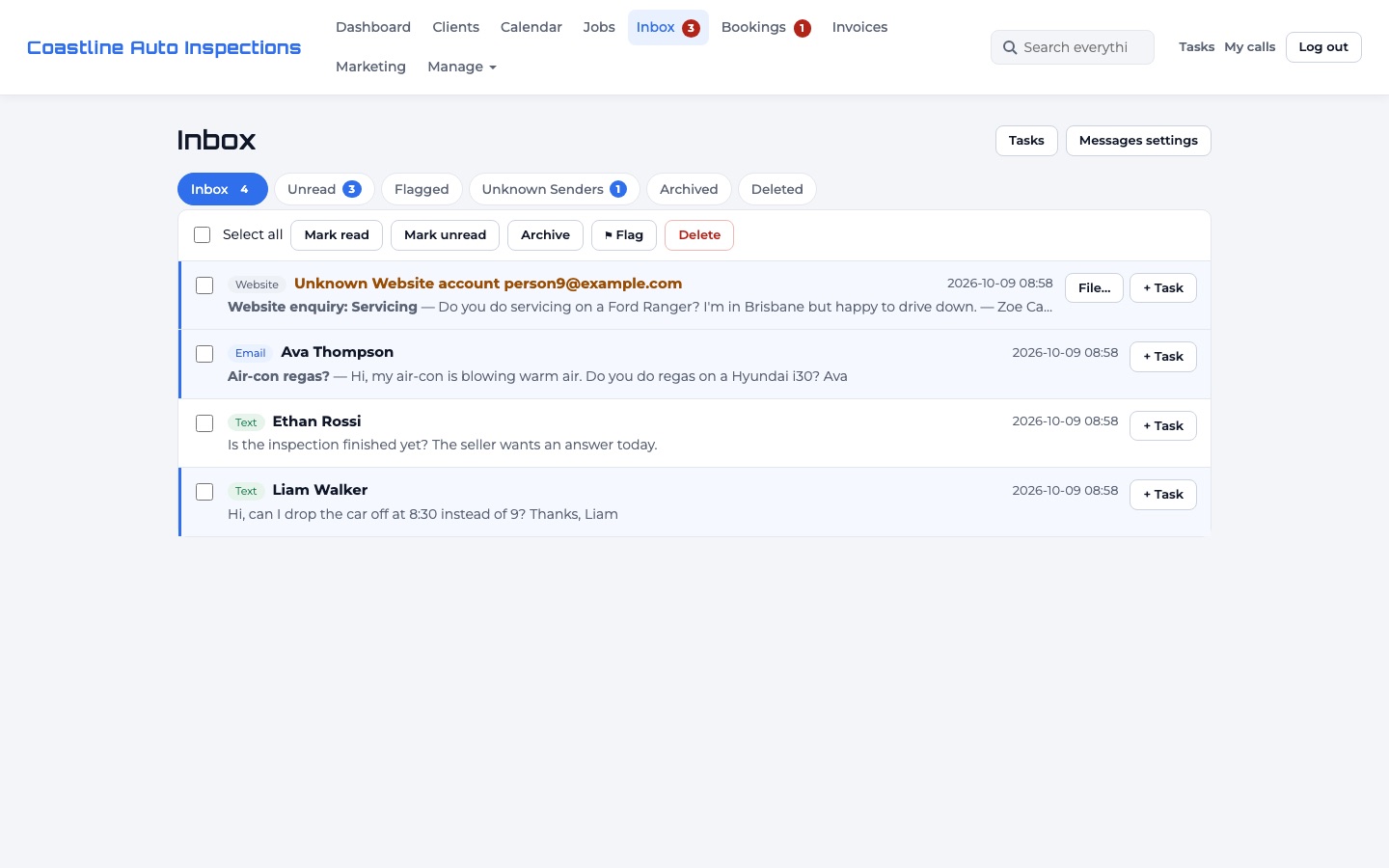This screenshot has height=868, width=1389.
Task: Open the File... menu on the website enquiry
Action: point(1094,287)
